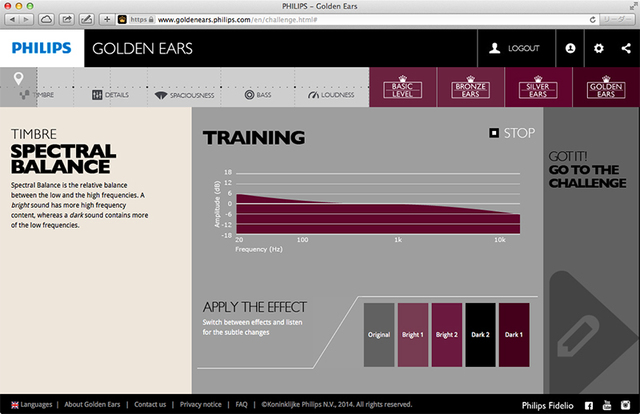
Task: Open About Golden Ears link
Action: (92, 405)
